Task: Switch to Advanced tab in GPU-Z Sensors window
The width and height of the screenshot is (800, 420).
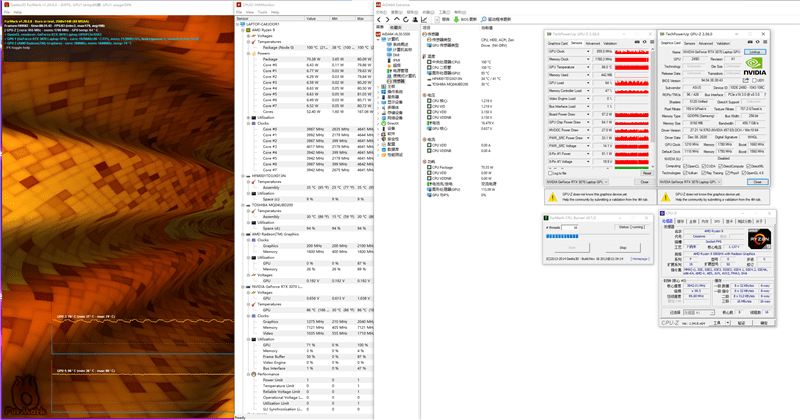Action: point(592,43)
